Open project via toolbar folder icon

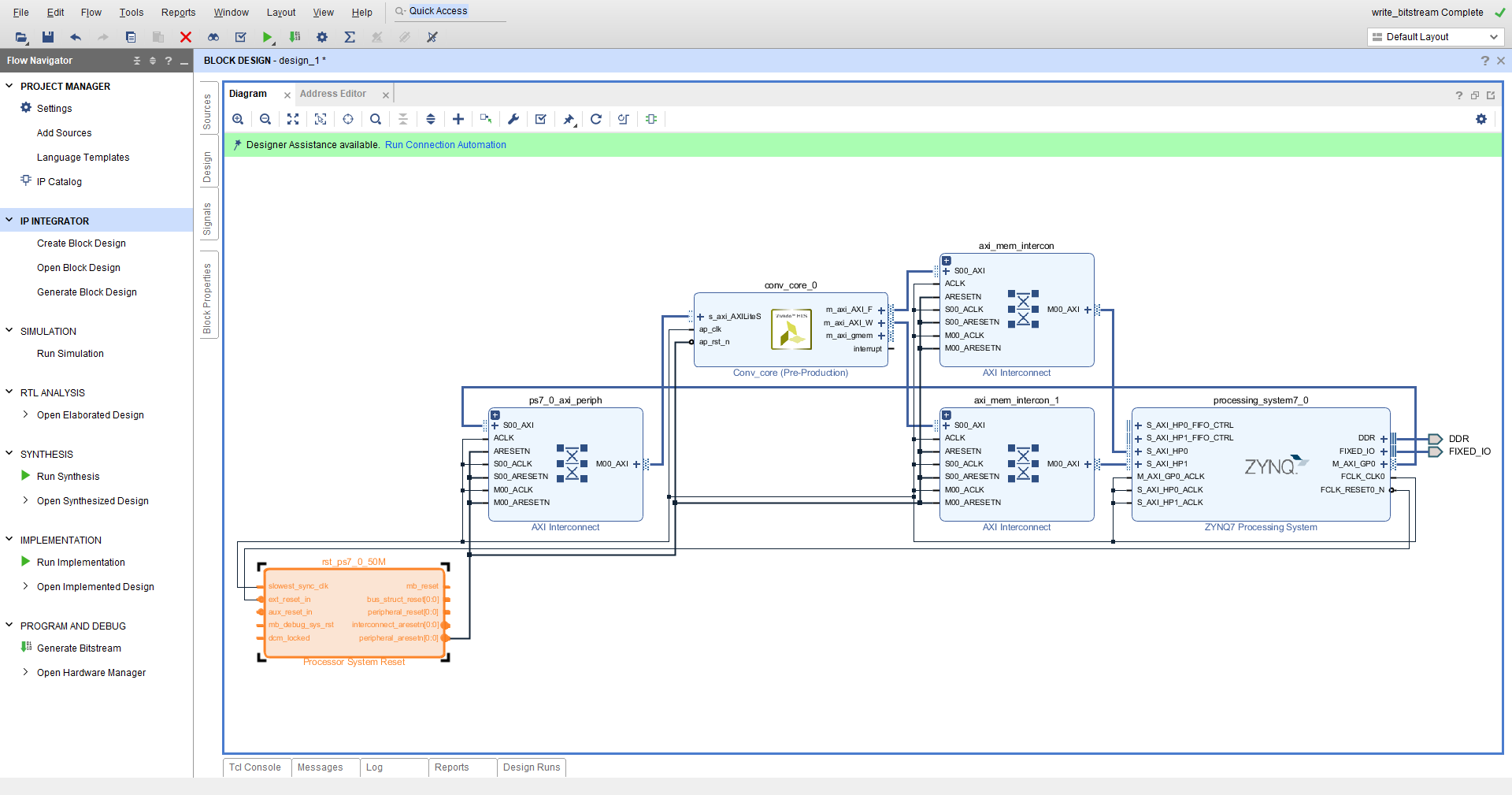(21, 37)
